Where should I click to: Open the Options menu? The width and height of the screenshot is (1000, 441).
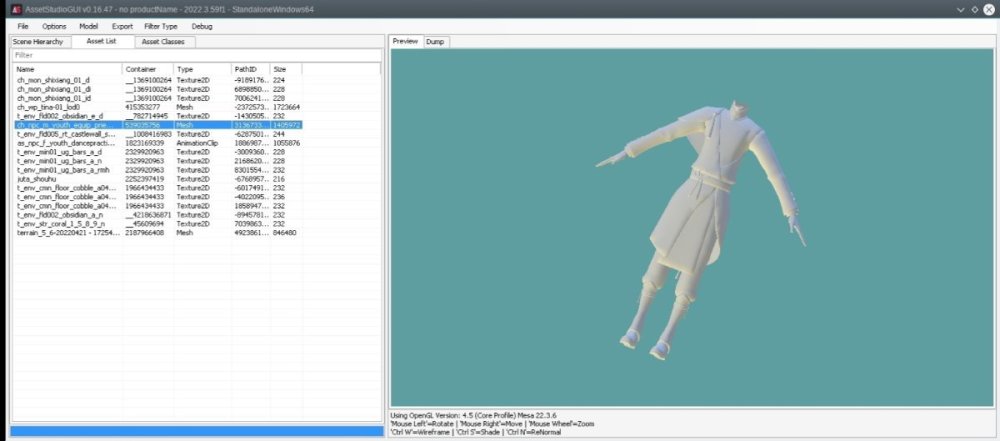coord(54,26)
